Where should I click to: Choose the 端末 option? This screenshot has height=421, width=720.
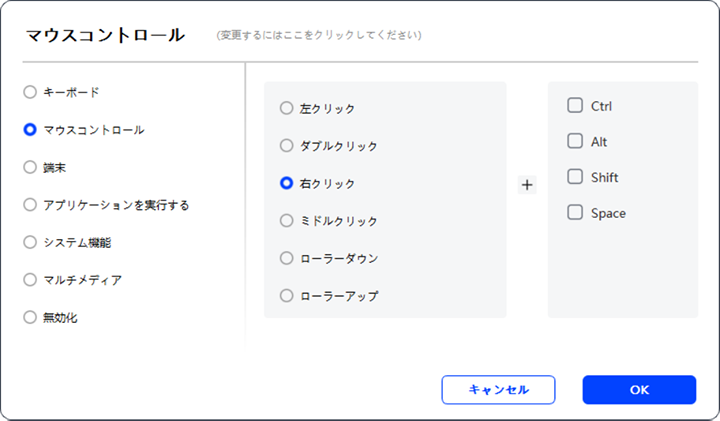pyautogui.click(x=30, y=167)
